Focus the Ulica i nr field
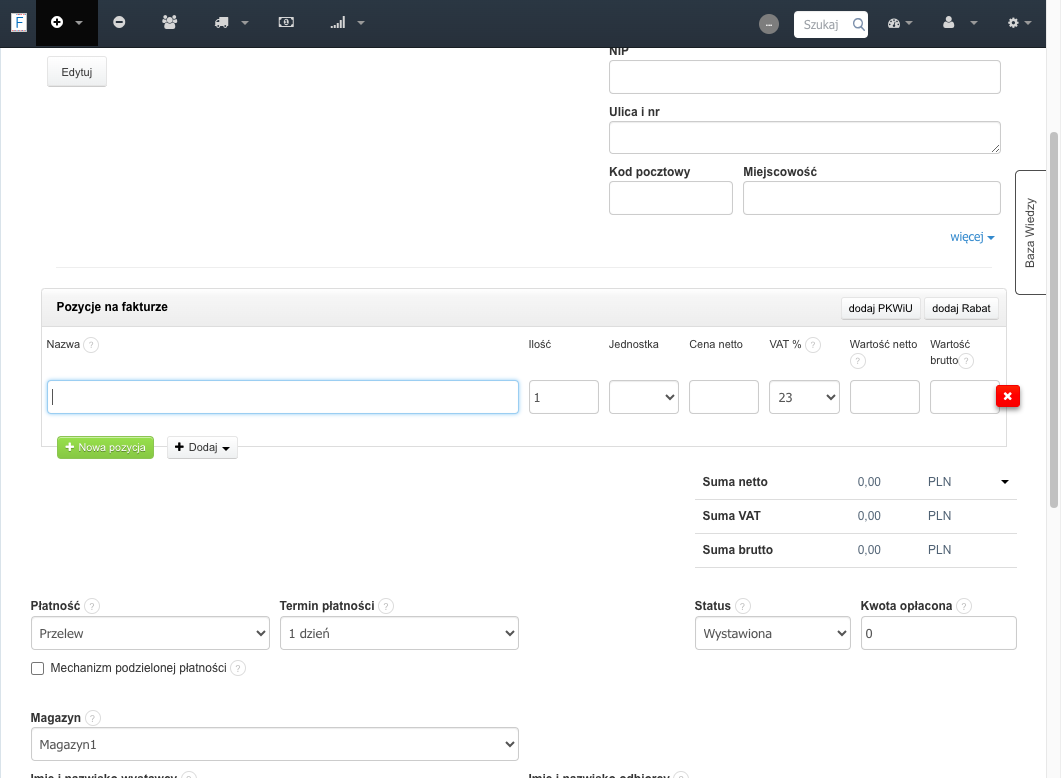This screenshot has height=778, width=1061. tap(805, 137)
